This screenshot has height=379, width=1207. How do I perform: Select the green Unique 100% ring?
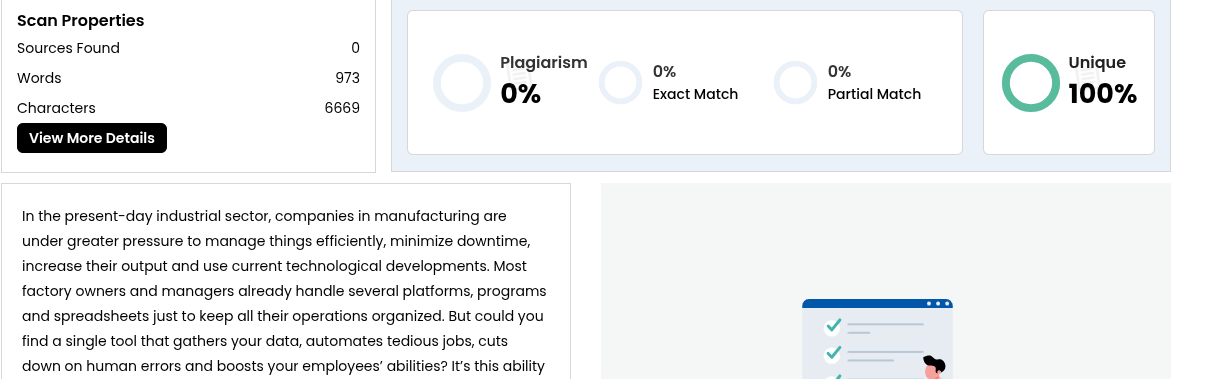pyautogui.click(x=1030, y=83)
